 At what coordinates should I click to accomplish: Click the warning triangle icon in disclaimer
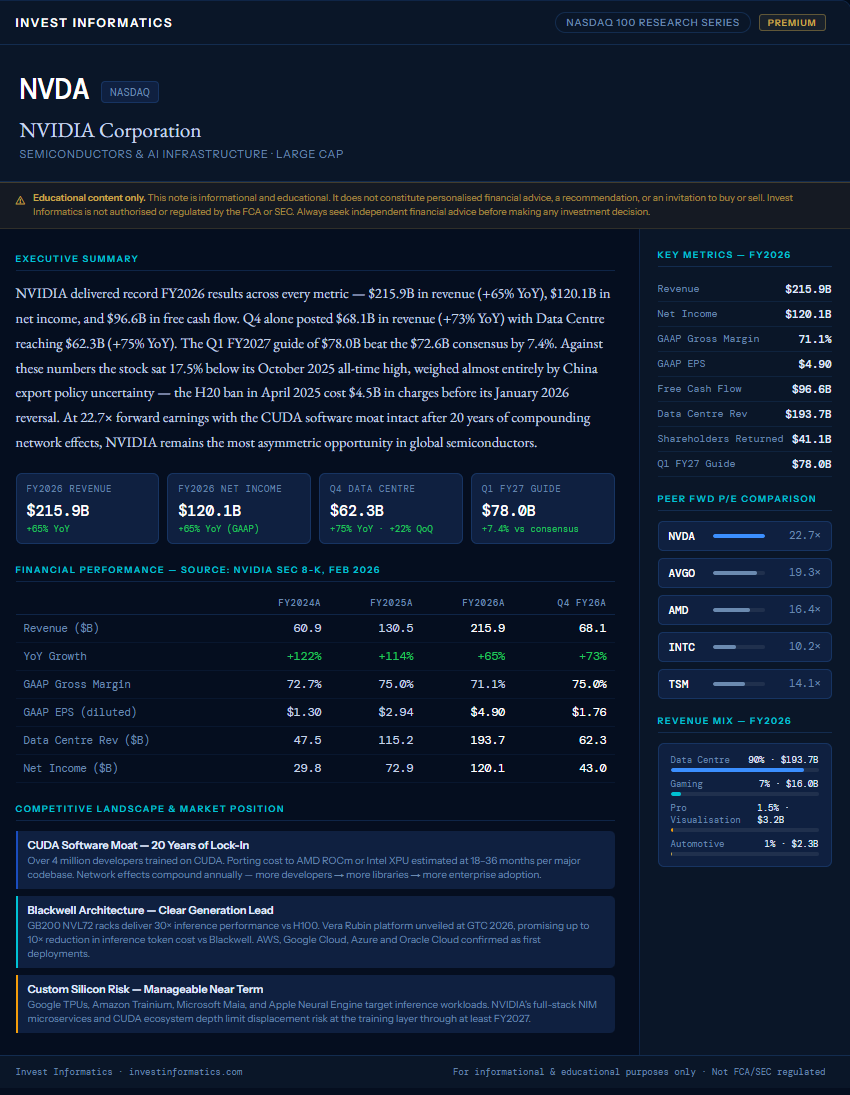[20, 200]
